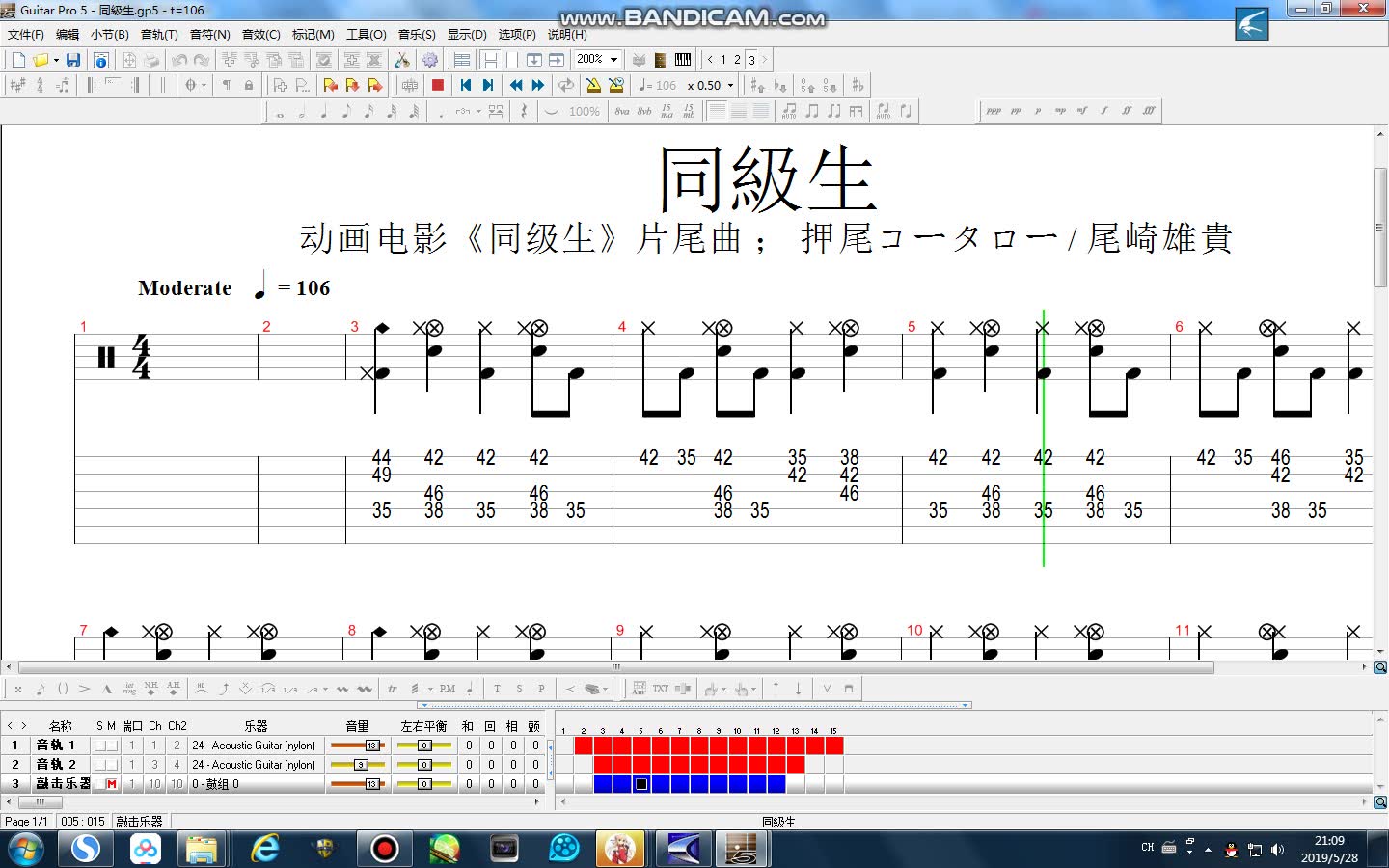Click the downstroke arrow icon
Viewport: 1389px width, 868px height.
(x=799, y=689)
